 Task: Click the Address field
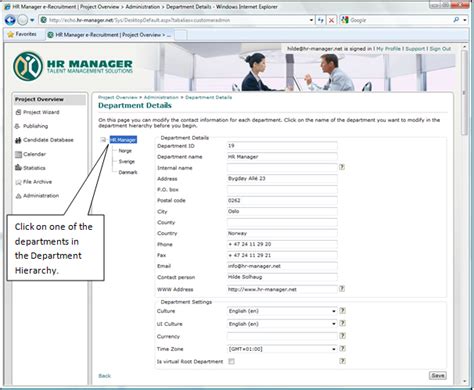click(282, 179)
